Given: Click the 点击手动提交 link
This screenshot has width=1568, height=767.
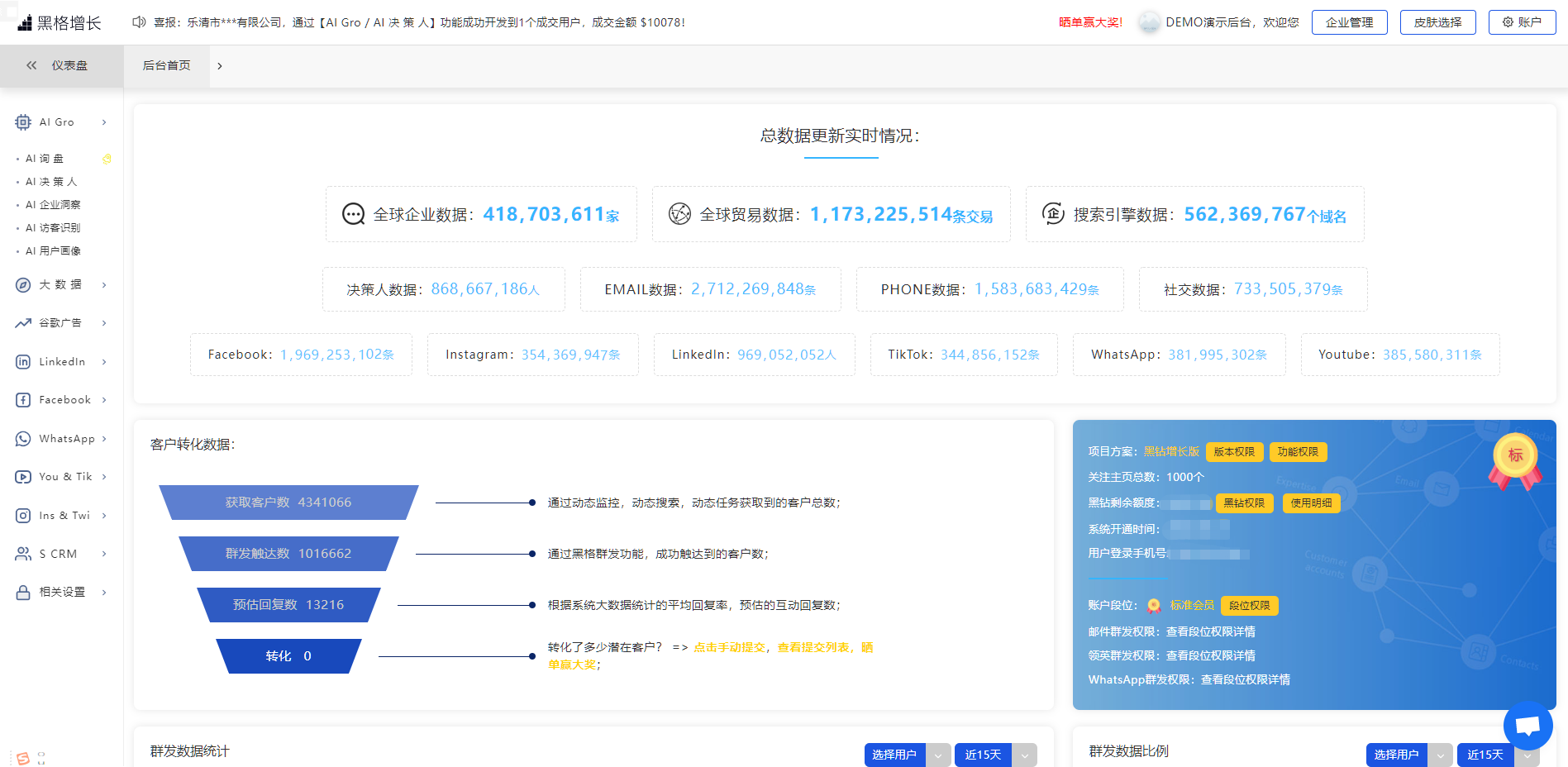Looking at the screenshot, I should pyautogui.click(x=729, y=647).
